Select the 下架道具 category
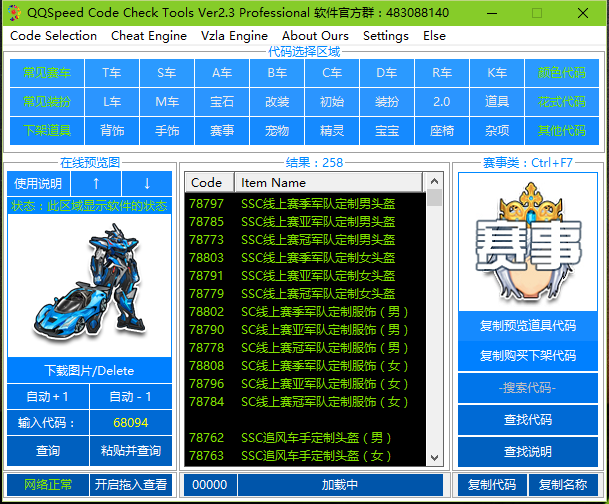 point(47,131)
